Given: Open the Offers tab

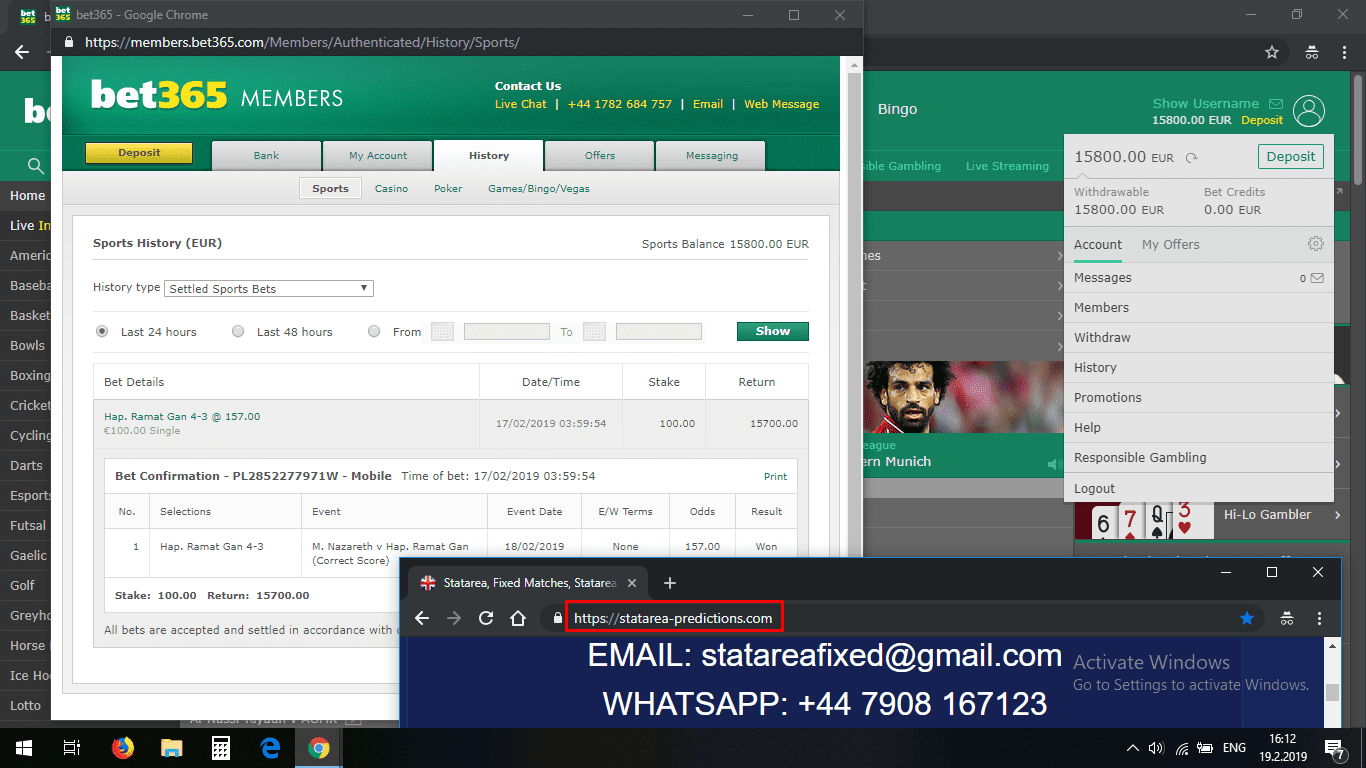Looking at the screenshot, I should click(x=600, y=155).
